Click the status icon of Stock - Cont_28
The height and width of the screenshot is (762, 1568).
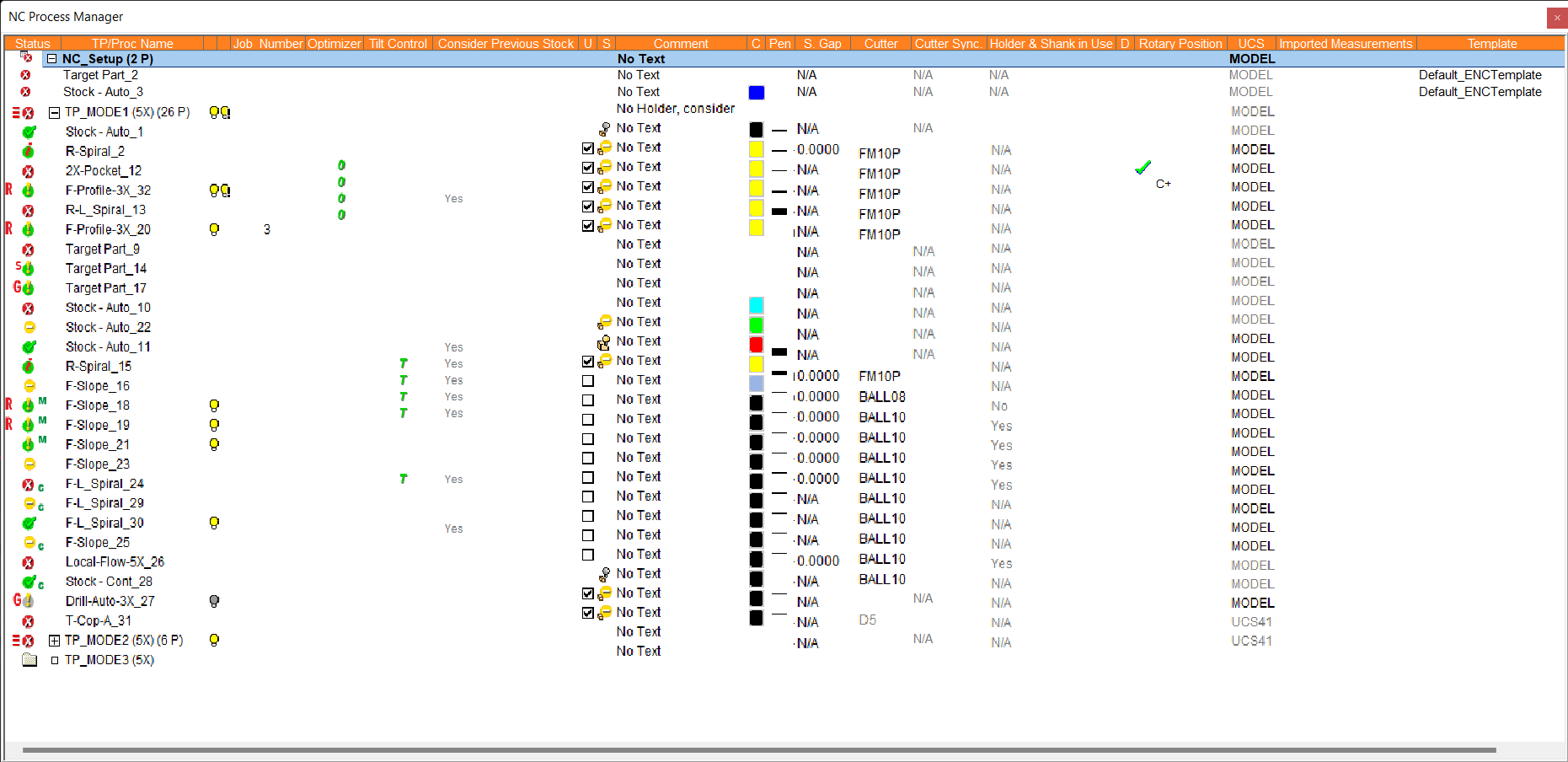[29, 582]
